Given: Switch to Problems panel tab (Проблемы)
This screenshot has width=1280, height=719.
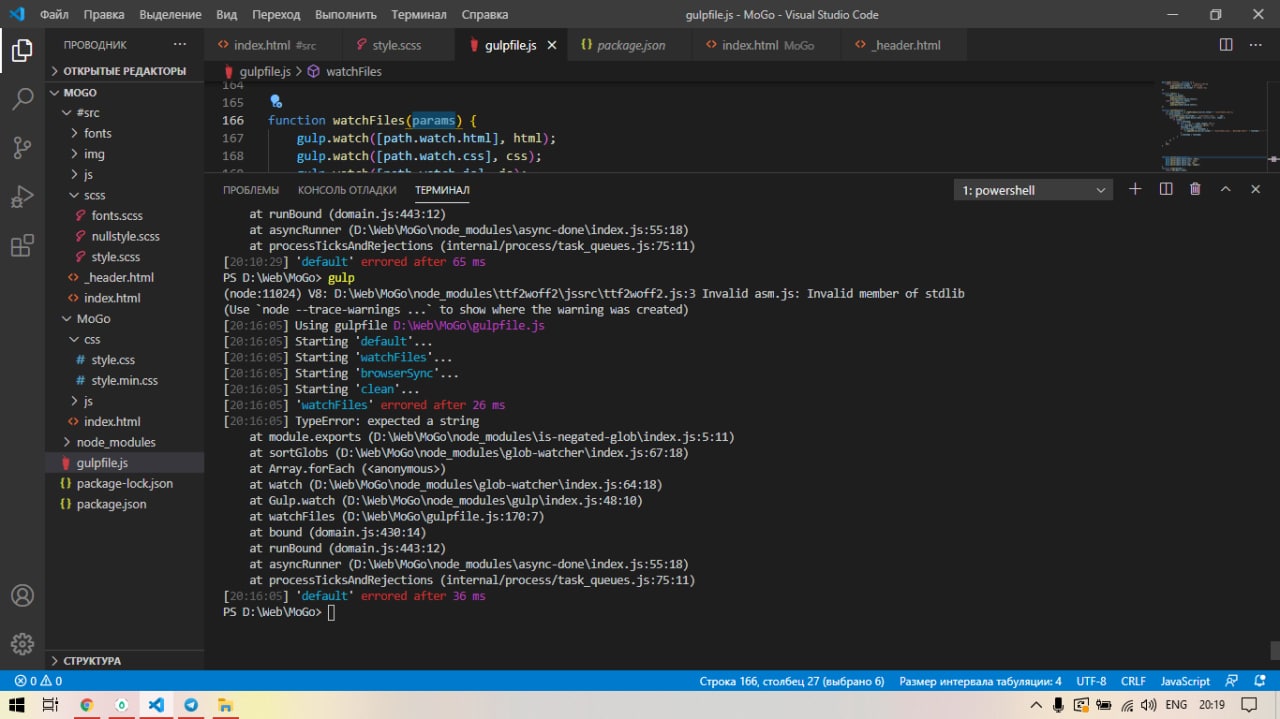Looking at the screenshot, I should pos(251,190).
